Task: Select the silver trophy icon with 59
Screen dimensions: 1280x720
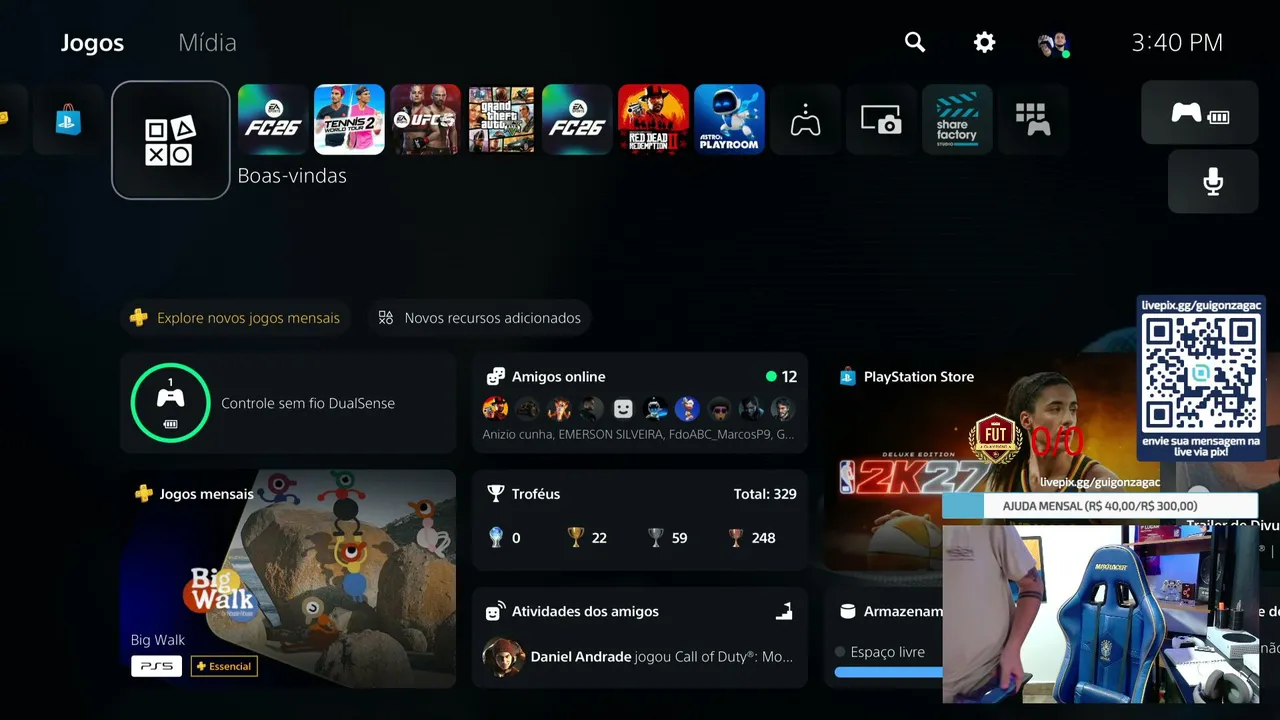Action: 656,538
